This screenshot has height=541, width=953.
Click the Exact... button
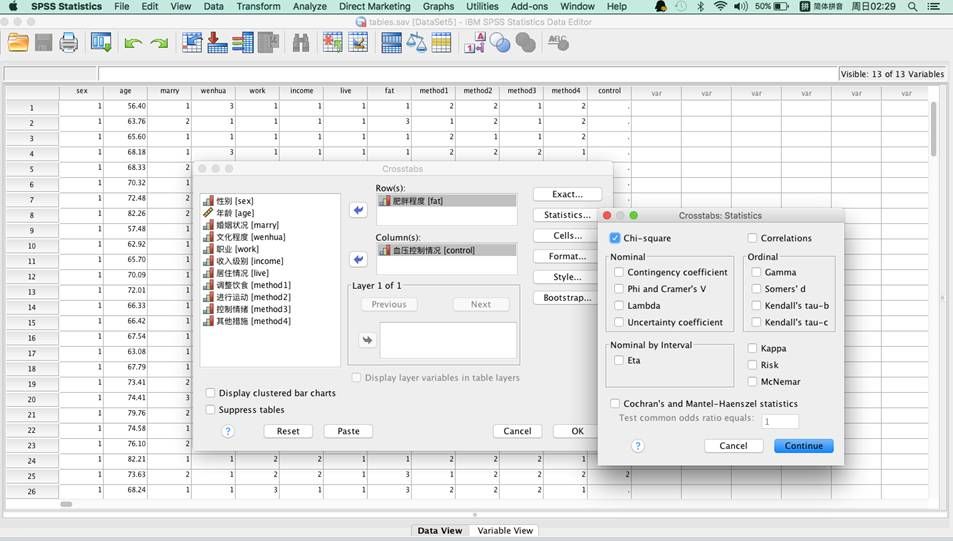(567, 195)
